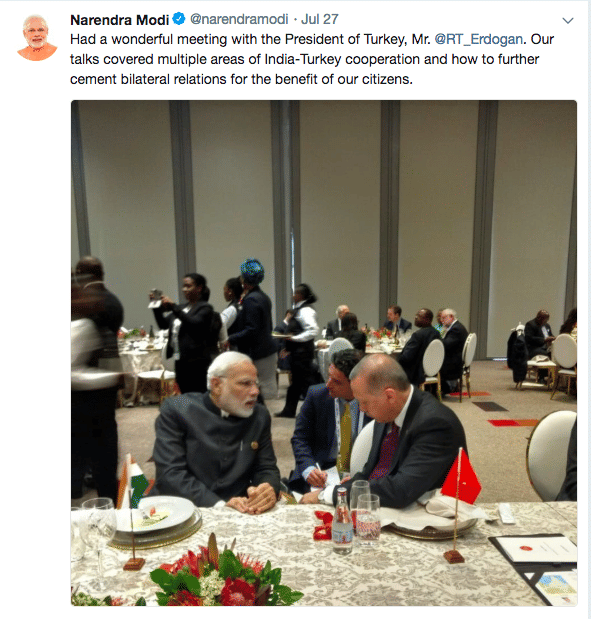The image size is (591, 619).
Task: Click tweet line about cementing bilateral relations
Action: pyautogui.click(x=241, y=79)
